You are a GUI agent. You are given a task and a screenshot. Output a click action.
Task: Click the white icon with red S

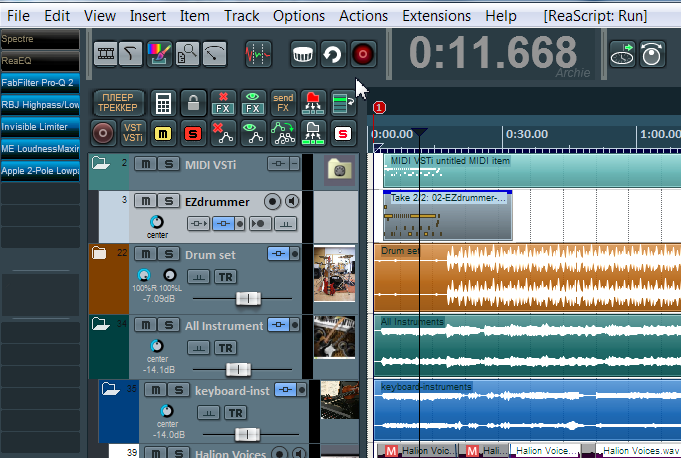[x=343, y=133]
